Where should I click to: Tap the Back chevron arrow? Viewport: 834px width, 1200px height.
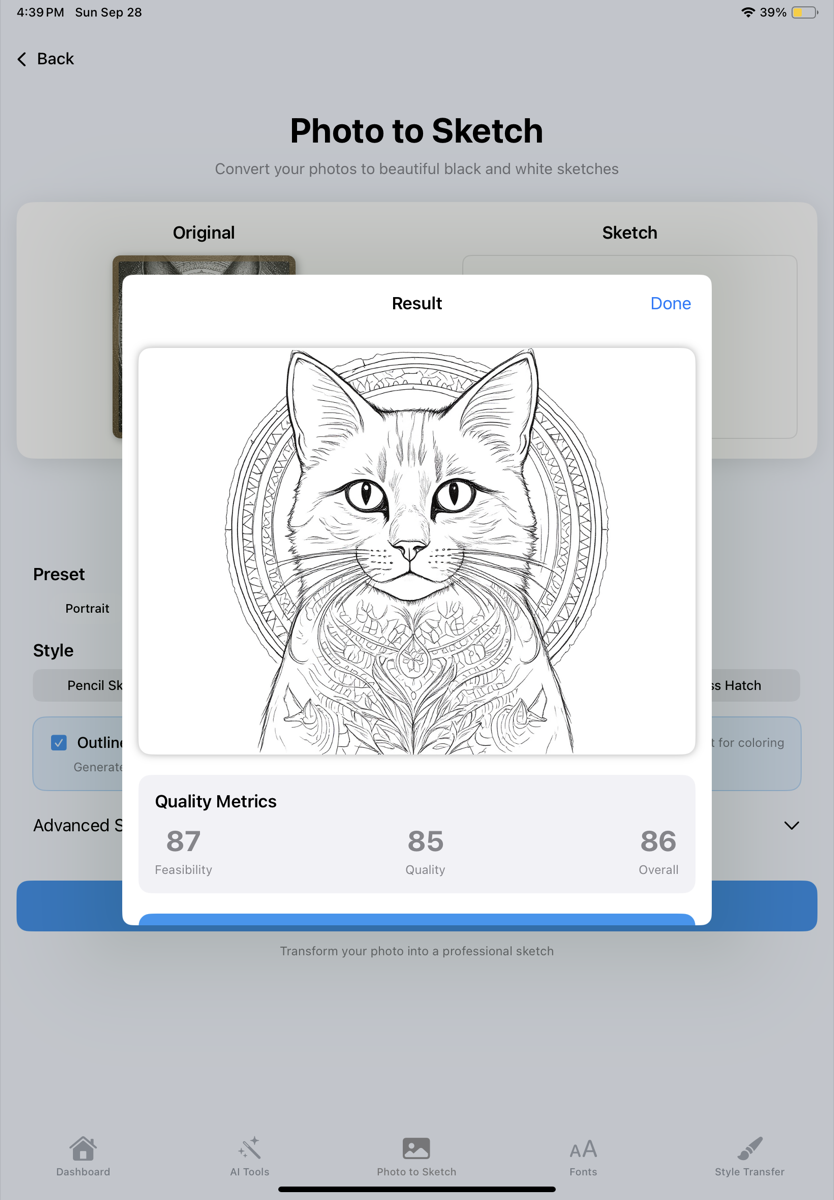pos(22,60)
